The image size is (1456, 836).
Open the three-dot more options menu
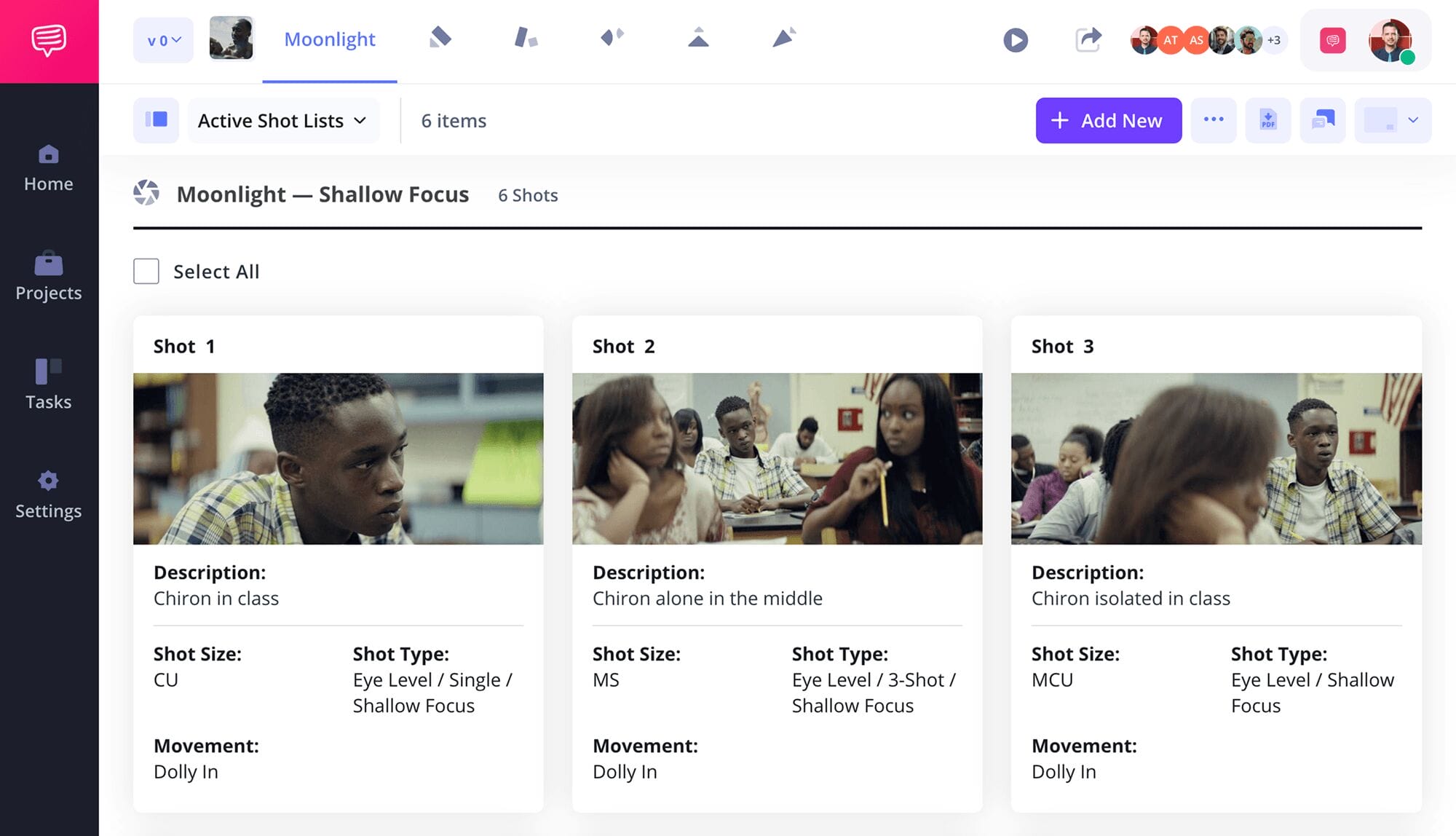pyautogui.click(x=1214, y=120)
